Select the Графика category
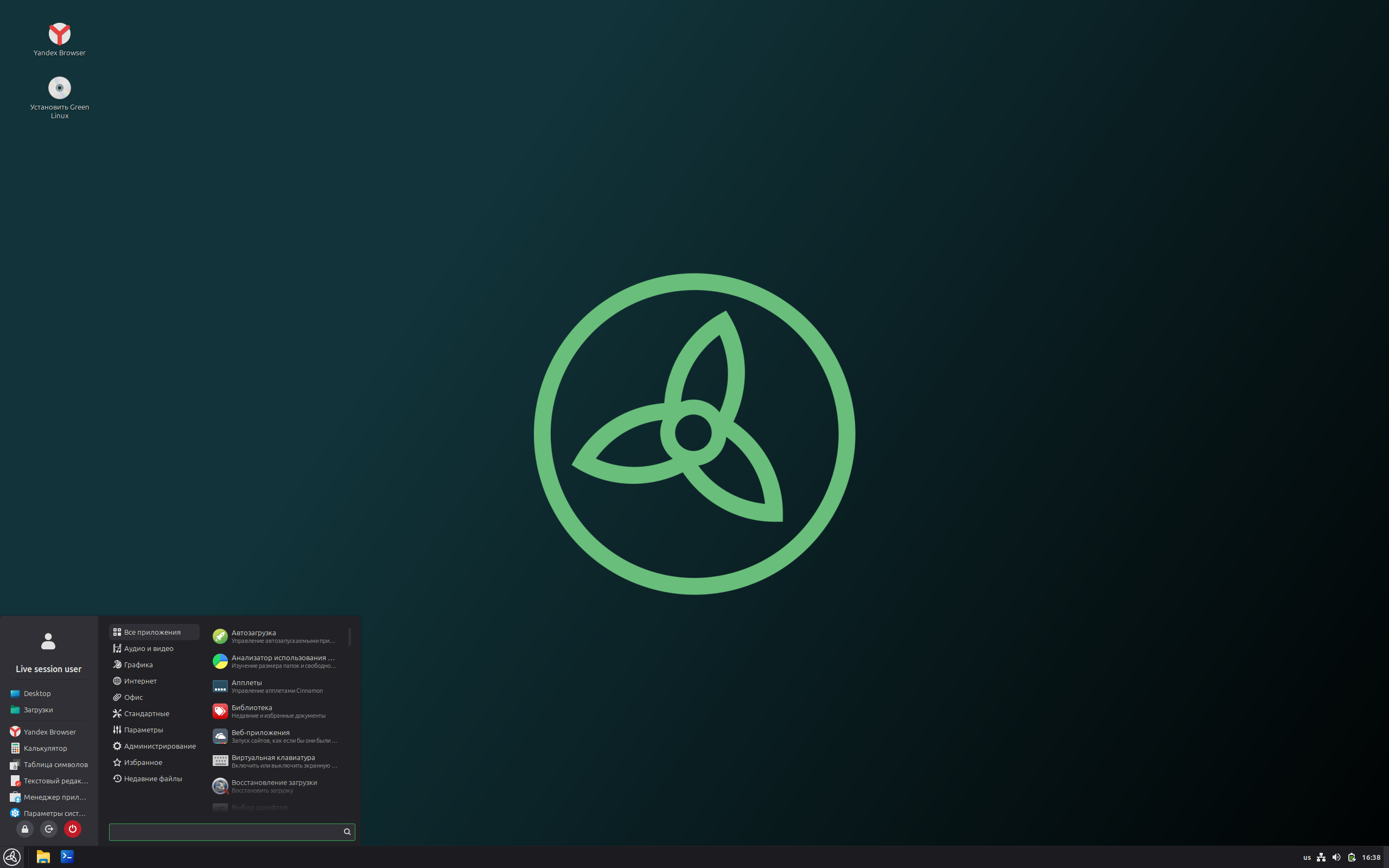 155,665
